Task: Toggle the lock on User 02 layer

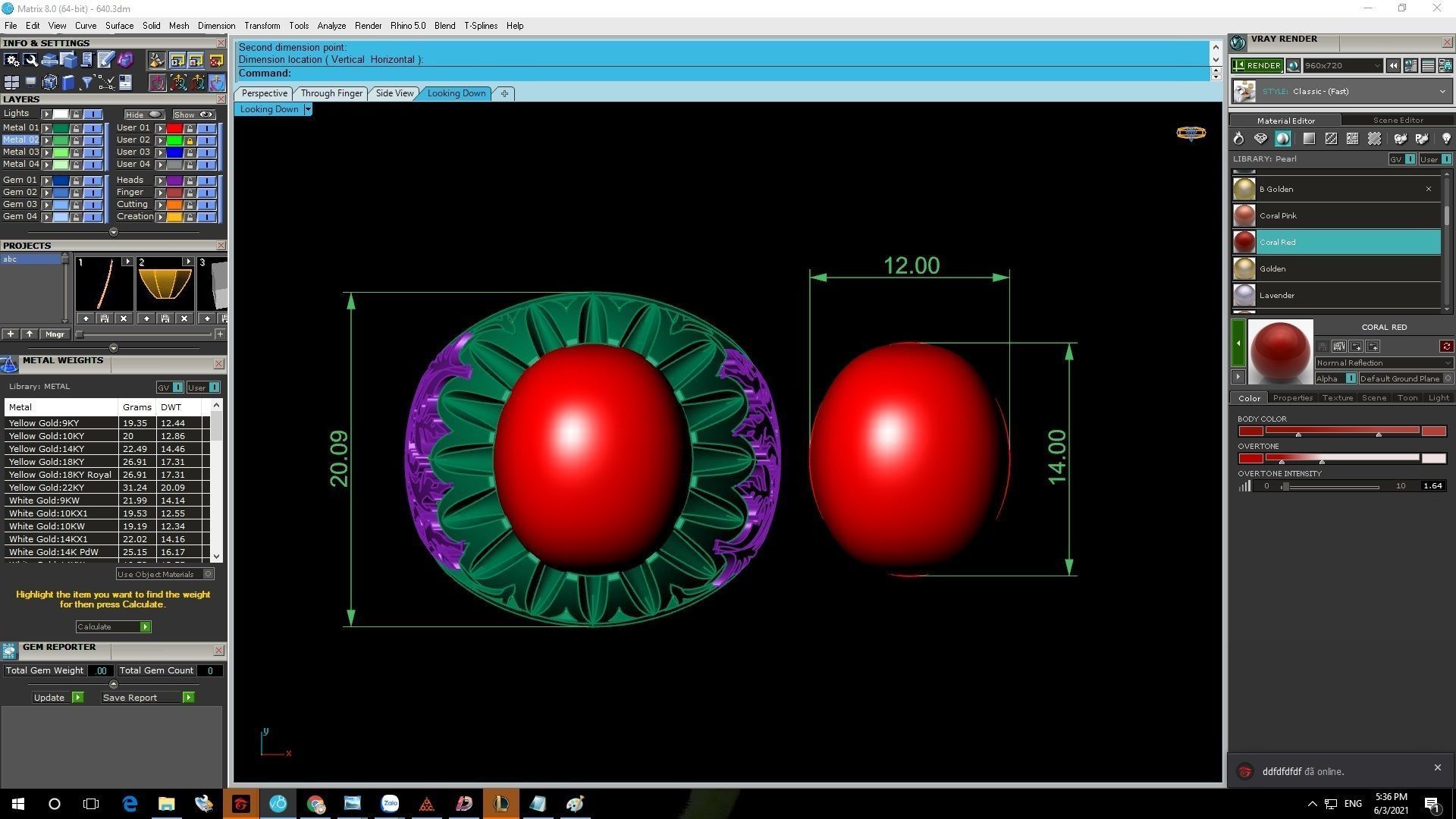Action: tap(190, 140)
